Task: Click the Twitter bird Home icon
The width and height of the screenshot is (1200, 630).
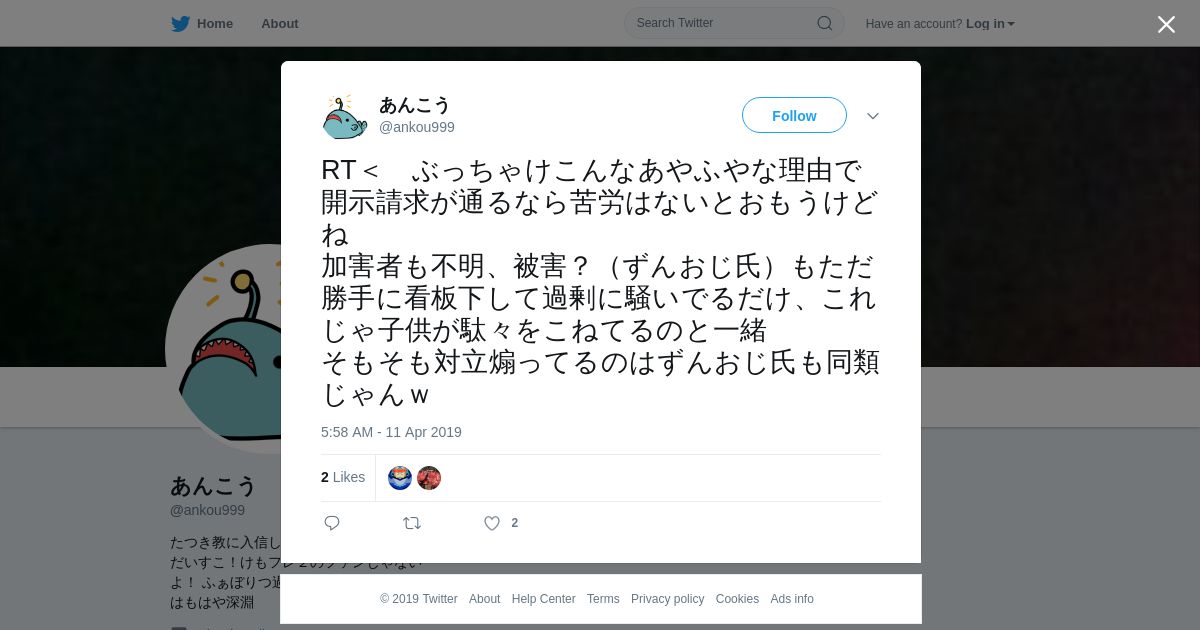Action: point(180,24)
